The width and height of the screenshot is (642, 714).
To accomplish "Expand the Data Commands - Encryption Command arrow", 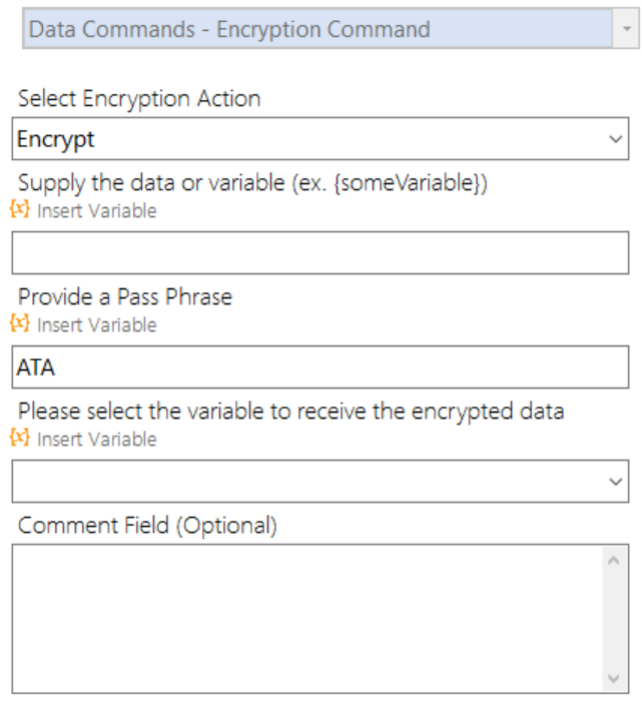I will pos(626,29).
